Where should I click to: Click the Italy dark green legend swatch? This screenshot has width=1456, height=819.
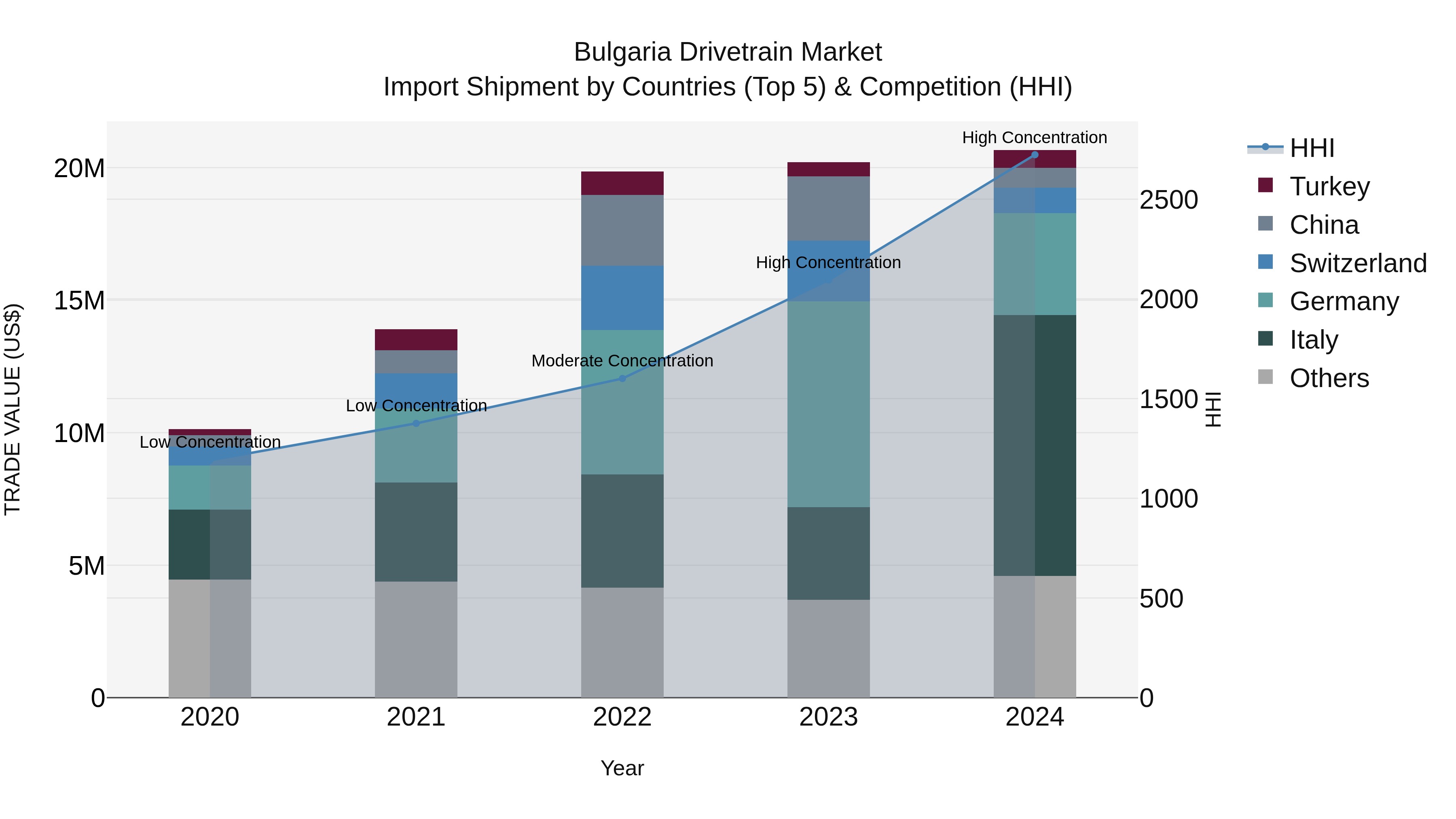[x=1266, y=339]
